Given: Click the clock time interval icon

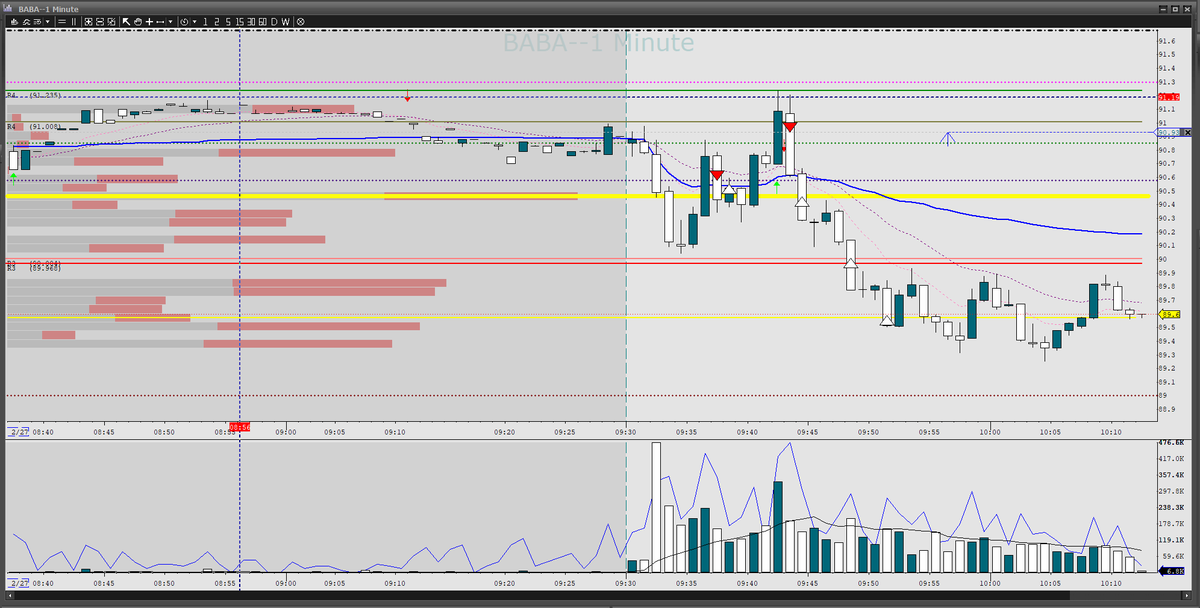Looking at the screenshot, I should [x=184, y=21].
